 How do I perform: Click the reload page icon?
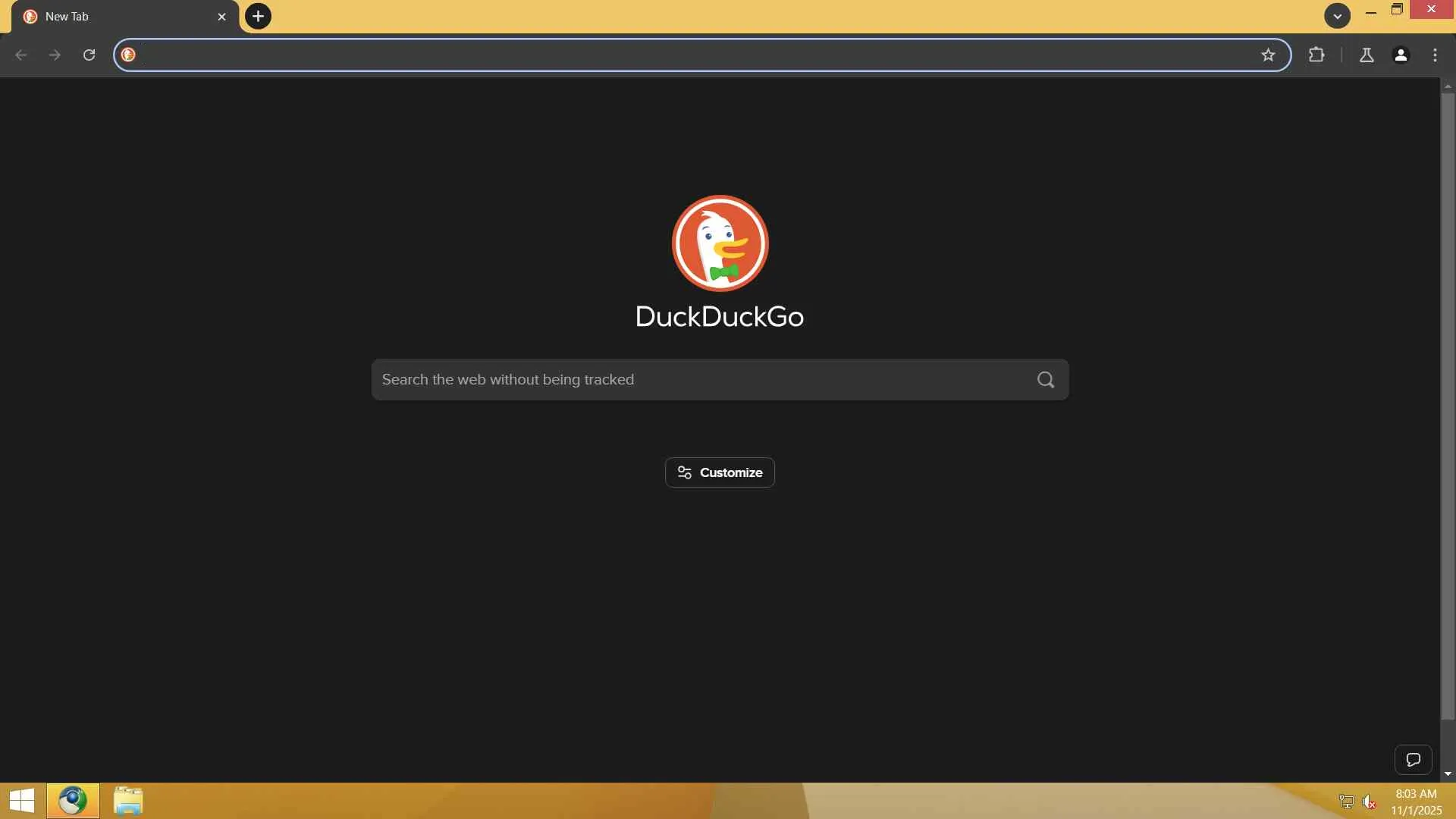[89, 55]
